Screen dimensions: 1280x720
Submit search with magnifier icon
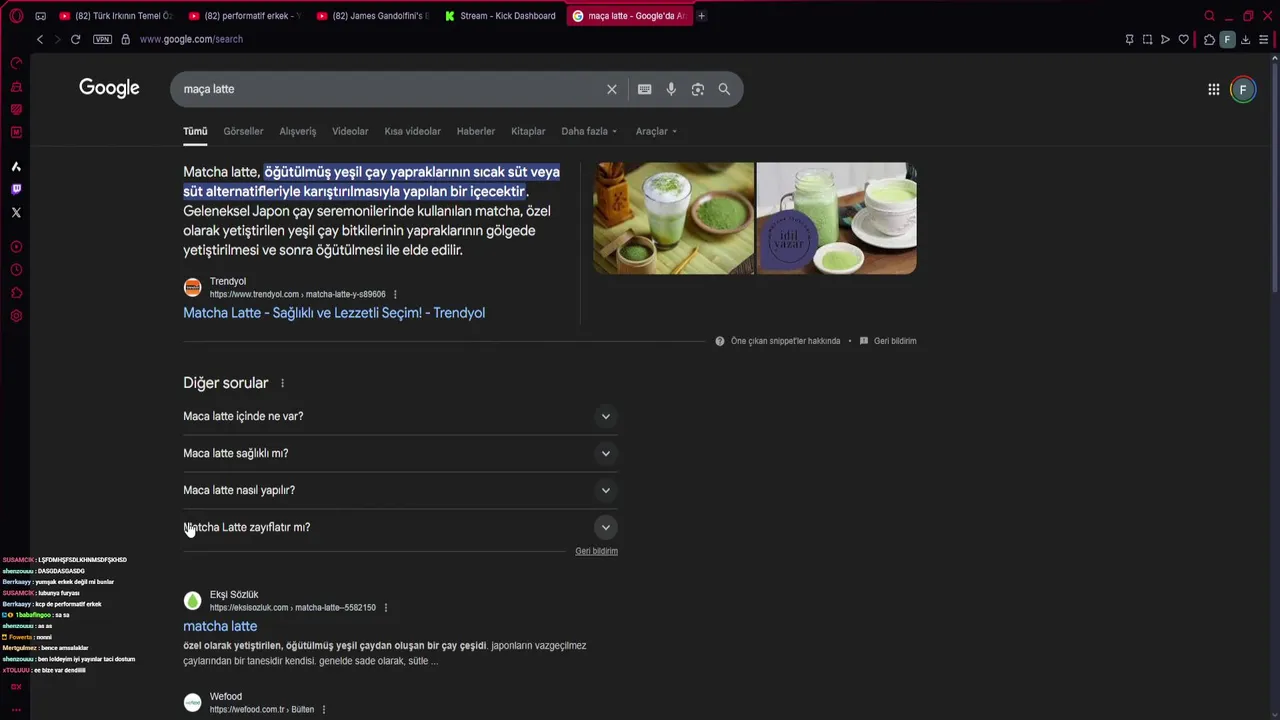click(724, 89)
